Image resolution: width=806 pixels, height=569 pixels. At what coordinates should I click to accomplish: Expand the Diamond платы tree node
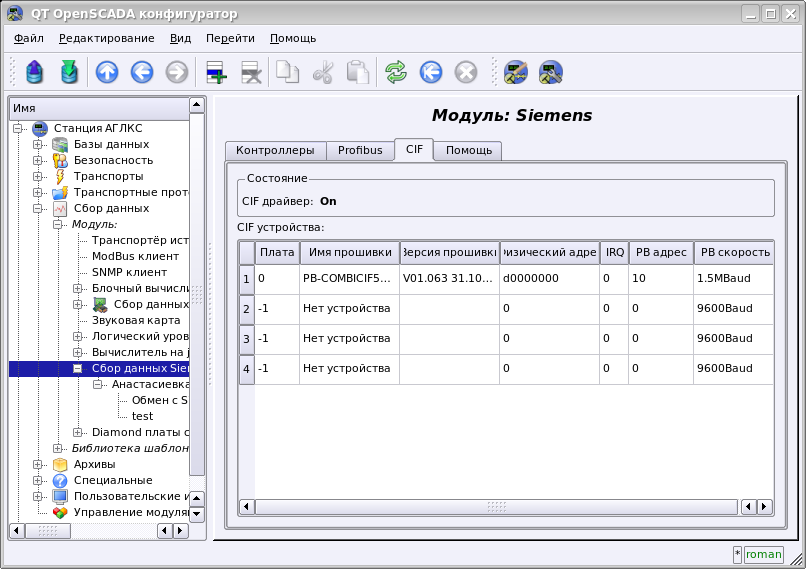click(x=78, y=432)
